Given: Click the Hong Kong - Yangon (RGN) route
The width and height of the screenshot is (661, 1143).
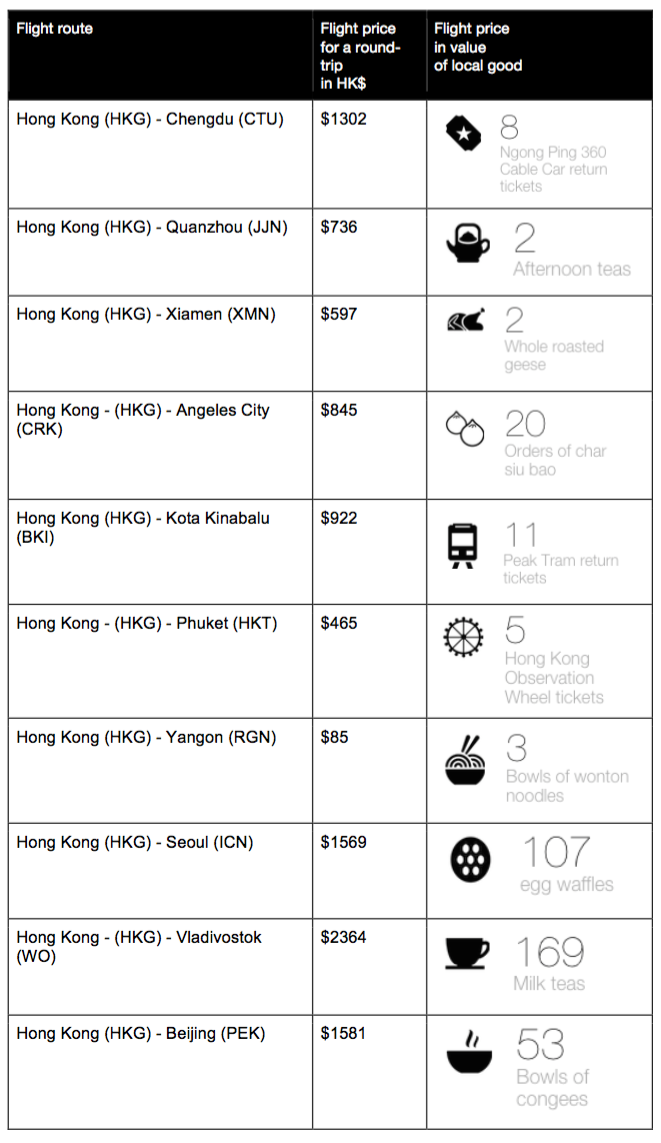Looking at the screenshot, I should pyautogui.click(x=146, y=737).
